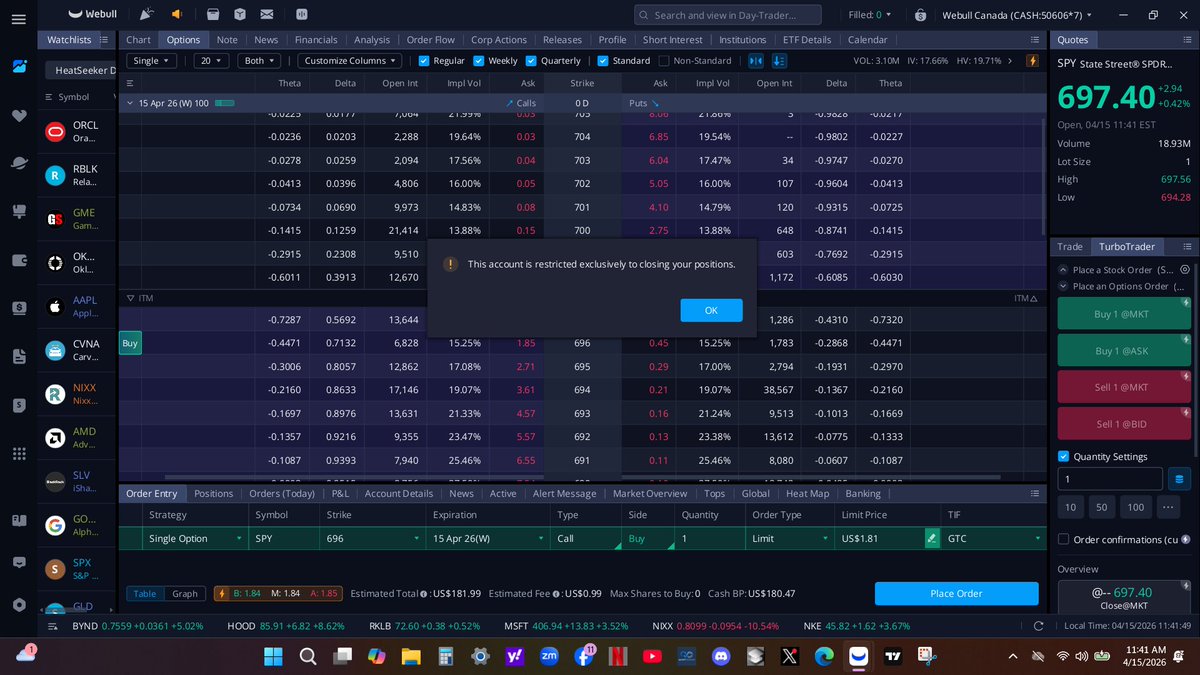Image resolution: width=1200 pixels, height=675 pixels.
Task: Click the Search and view in Day-Trader field
Action: [728, 15]
